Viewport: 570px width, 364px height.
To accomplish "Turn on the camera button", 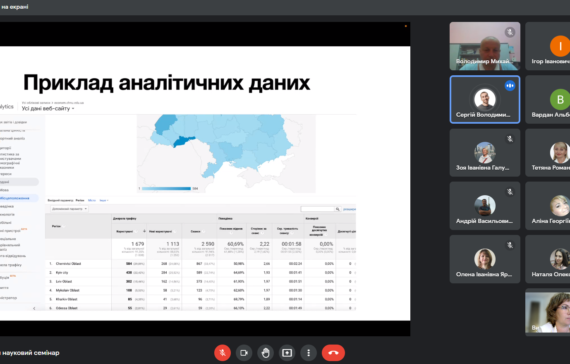I will 244,353.
